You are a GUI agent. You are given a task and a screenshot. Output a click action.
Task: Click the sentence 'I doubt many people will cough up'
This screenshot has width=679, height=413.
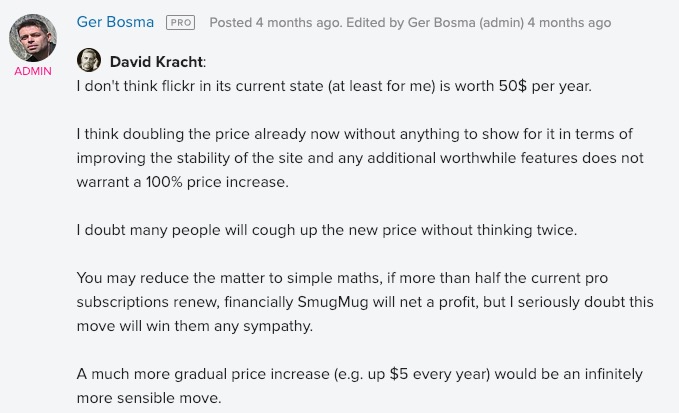pos(327,230)
